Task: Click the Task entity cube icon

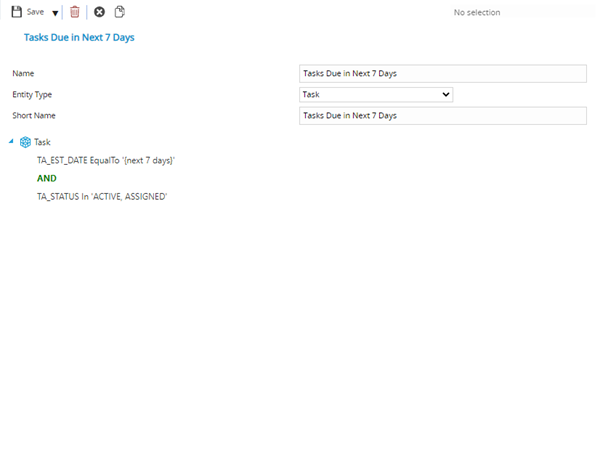Action: [25, 142]
